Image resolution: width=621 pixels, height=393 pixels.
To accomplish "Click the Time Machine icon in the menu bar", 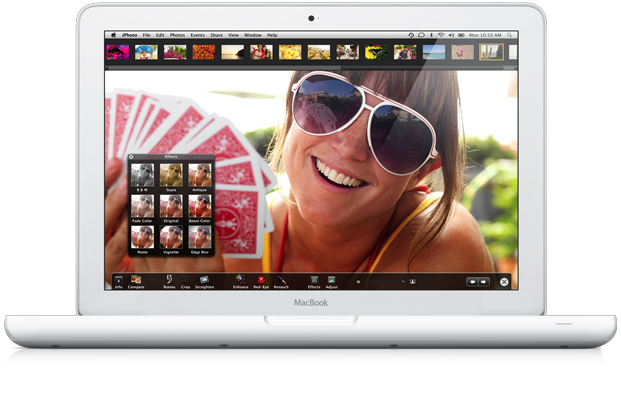I will coord(411,35).
